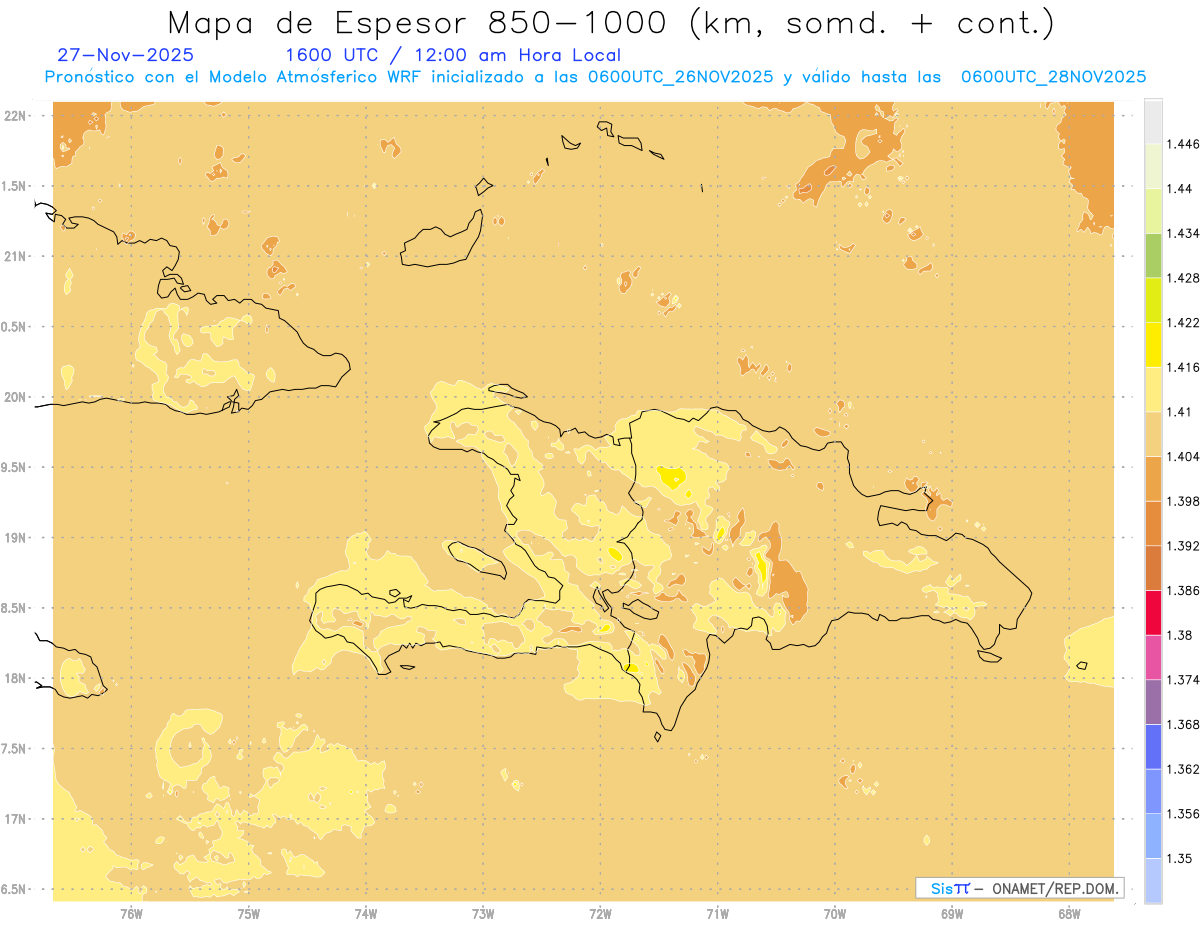This screenshot has height=927, width=1200.
Task: Select the pink 1.374–1.38 legend swatch
Action: tap(1153, 657)
